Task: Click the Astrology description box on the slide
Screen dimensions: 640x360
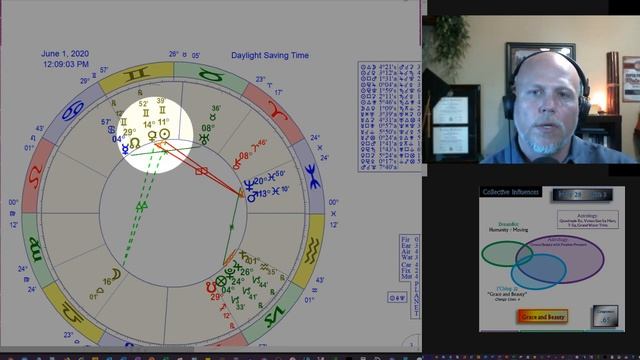Action: [588, 220]
